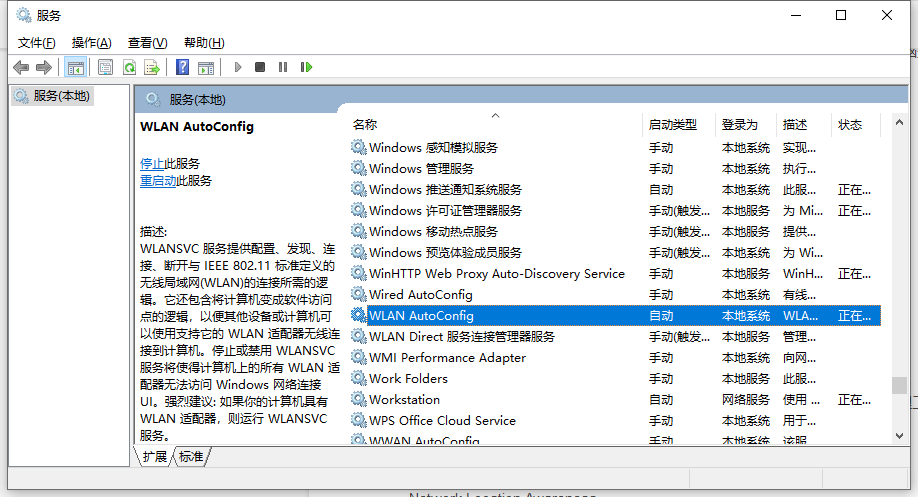Click gear icon of WLAN Direct 服务连接管理器服务

point(358,337)
